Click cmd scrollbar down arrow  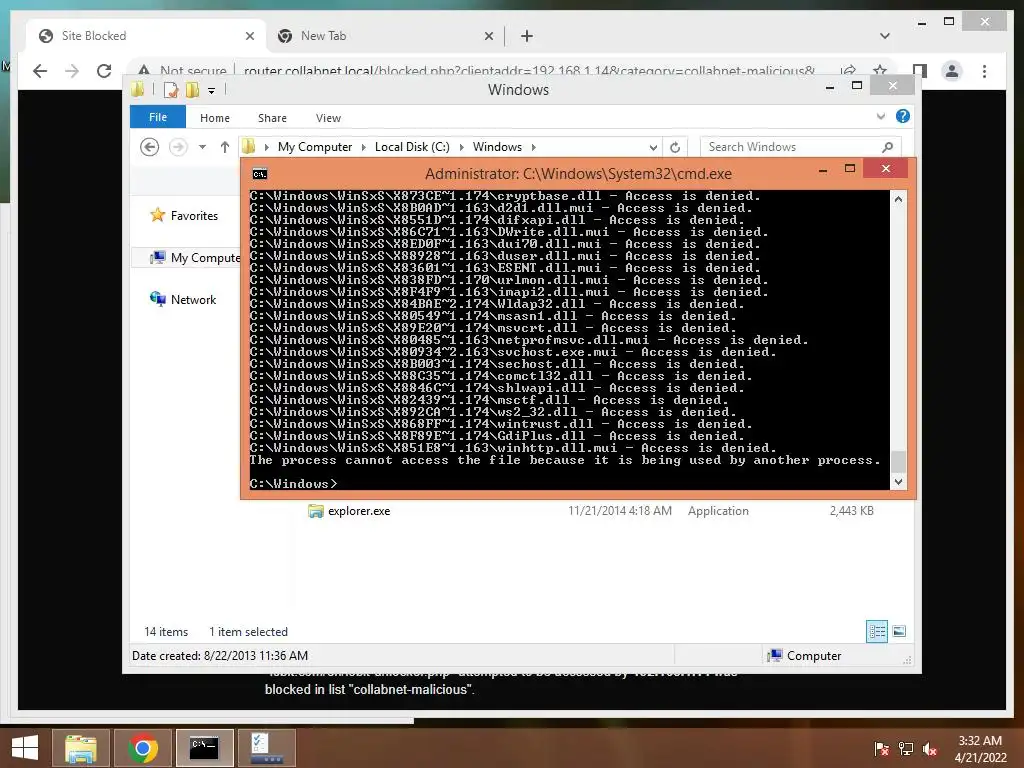click(898, 482)
